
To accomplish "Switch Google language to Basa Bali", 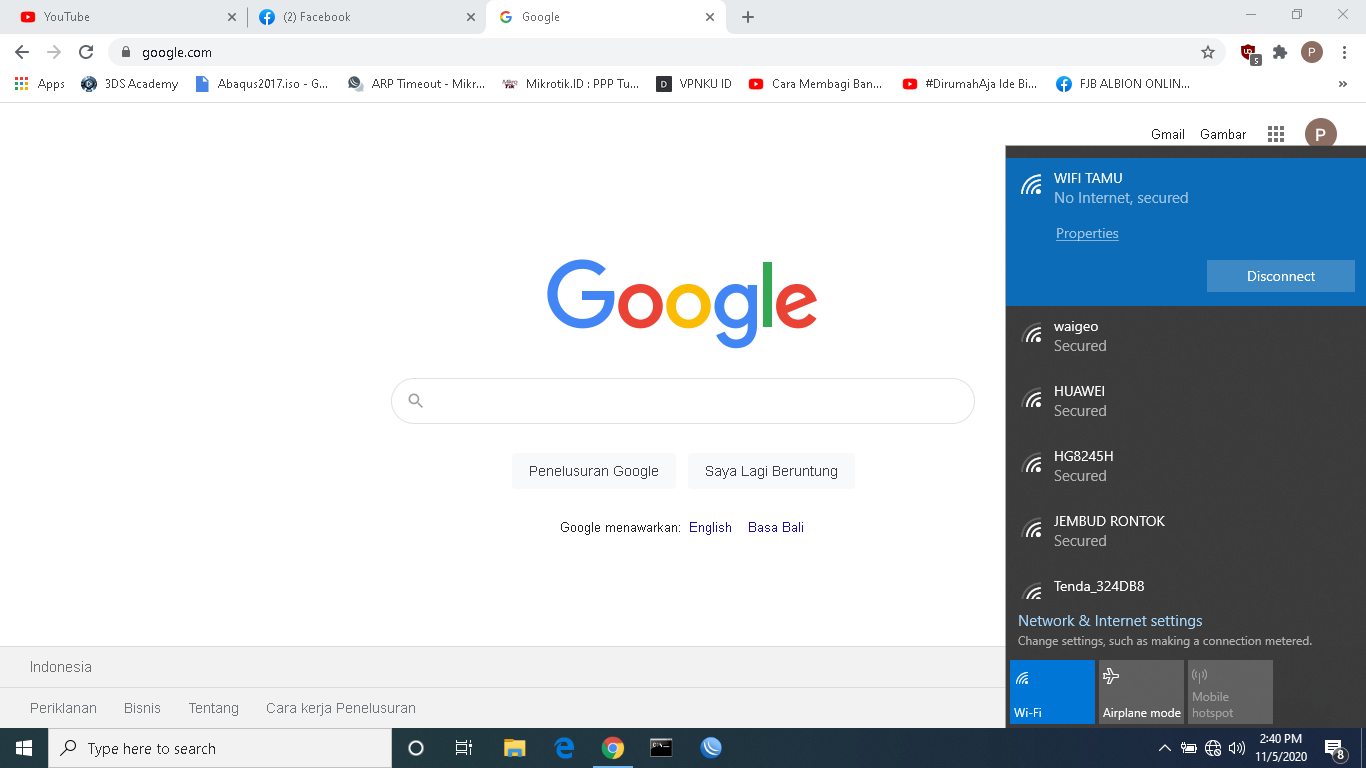I will click(x=776, y=527).
